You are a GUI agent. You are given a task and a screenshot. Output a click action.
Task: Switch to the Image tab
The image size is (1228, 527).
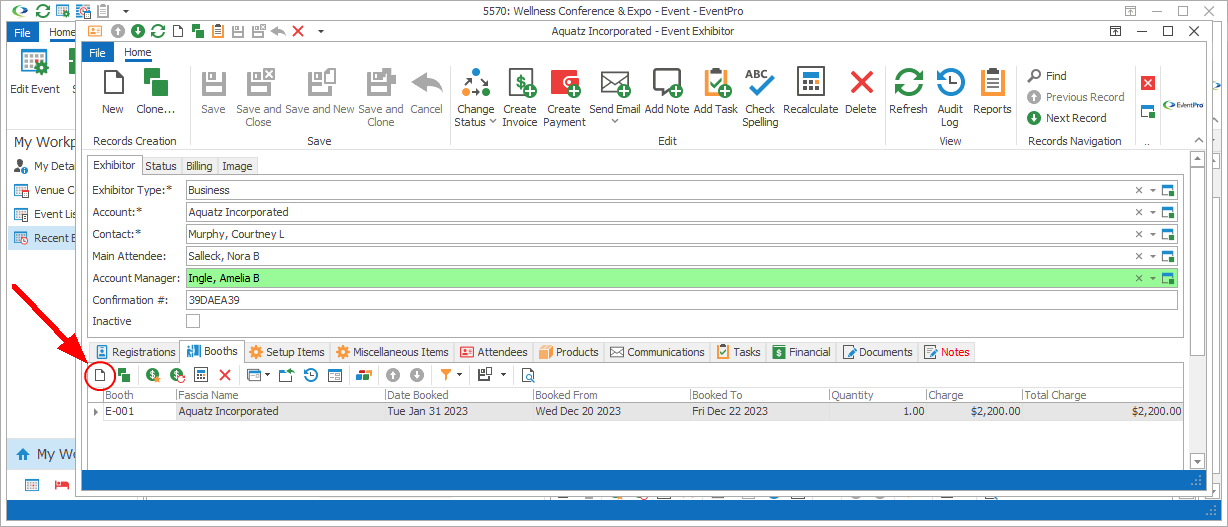(237, 167)
